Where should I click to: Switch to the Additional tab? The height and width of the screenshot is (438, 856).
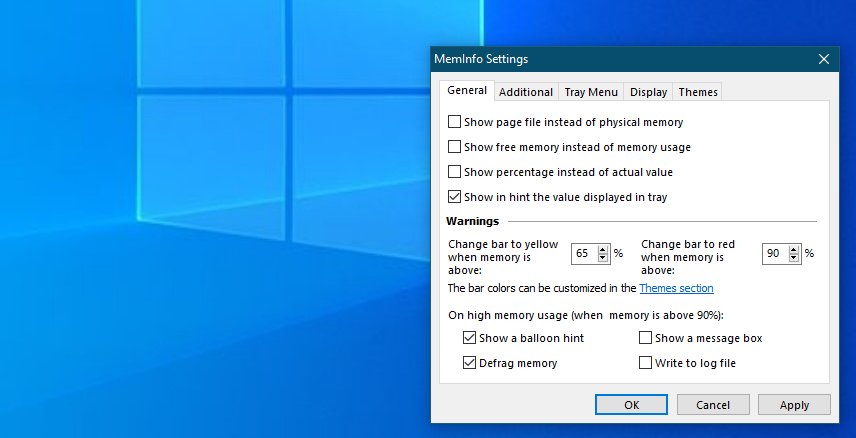tap(525, 92)
